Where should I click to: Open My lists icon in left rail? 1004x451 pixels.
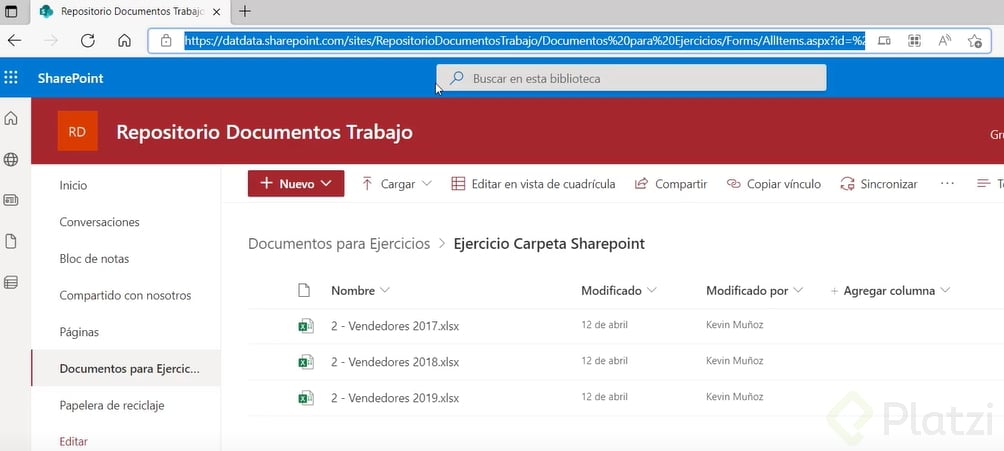pyautogui.click(x=11, y=283)
